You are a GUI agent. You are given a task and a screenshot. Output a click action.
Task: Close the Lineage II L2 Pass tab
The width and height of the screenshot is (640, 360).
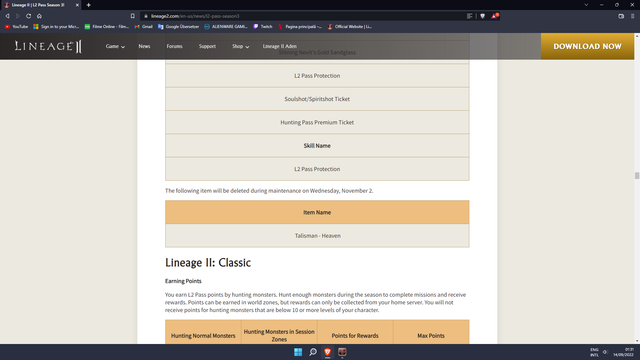77,5
